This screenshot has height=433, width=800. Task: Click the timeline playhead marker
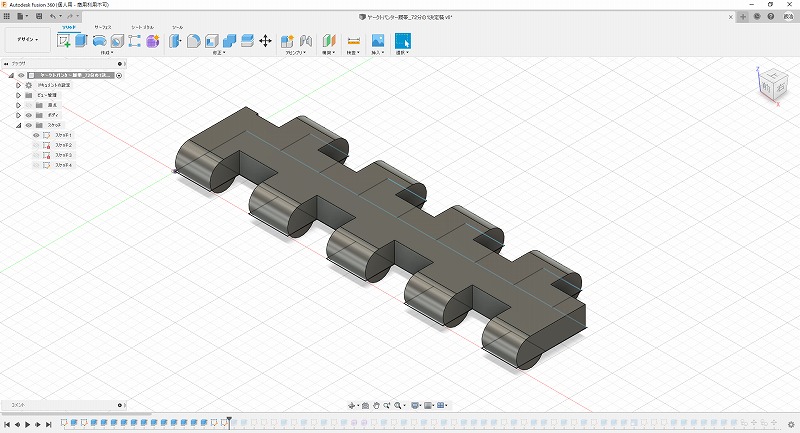pyautogui.click(x=229, y=421)
